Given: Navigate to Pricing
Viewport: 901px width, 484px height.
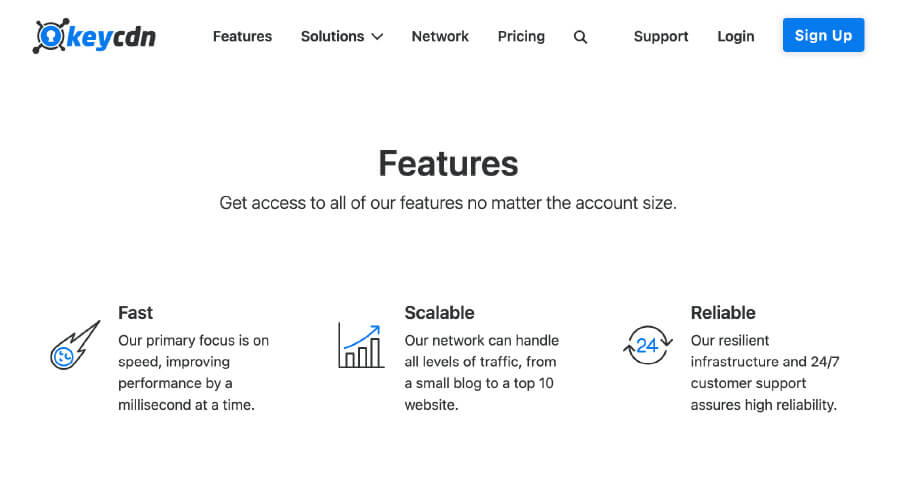Looking at the screenshot, I should pyautogui.click(x=521, y=36).
